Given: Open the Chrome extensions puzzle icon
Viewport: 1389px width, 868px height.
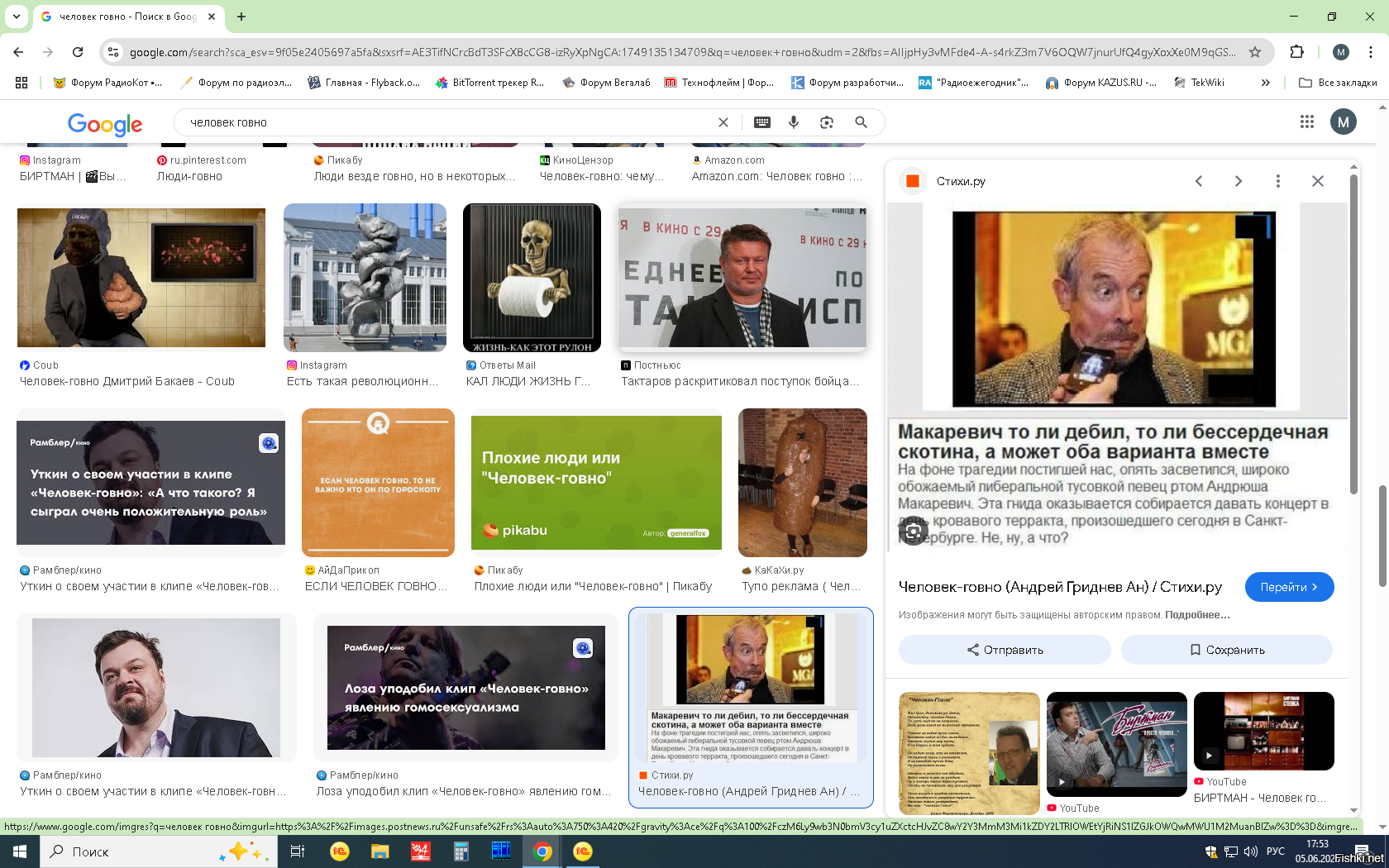Looking at the screenshot, I should (1296, 52).
